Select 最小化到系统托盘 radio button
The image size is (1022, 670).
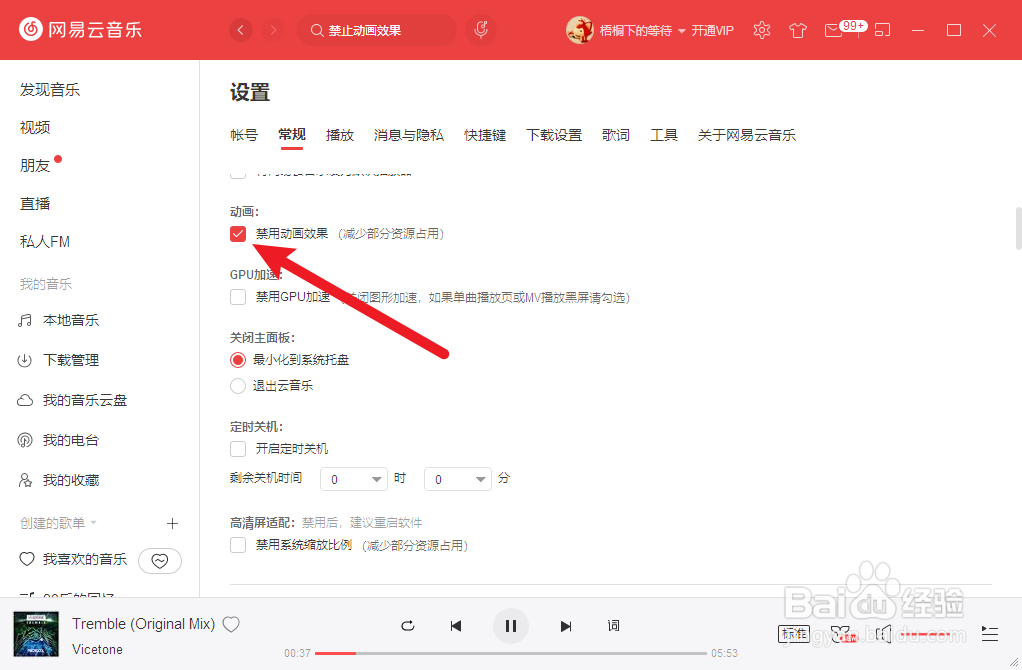pos(238,360)
